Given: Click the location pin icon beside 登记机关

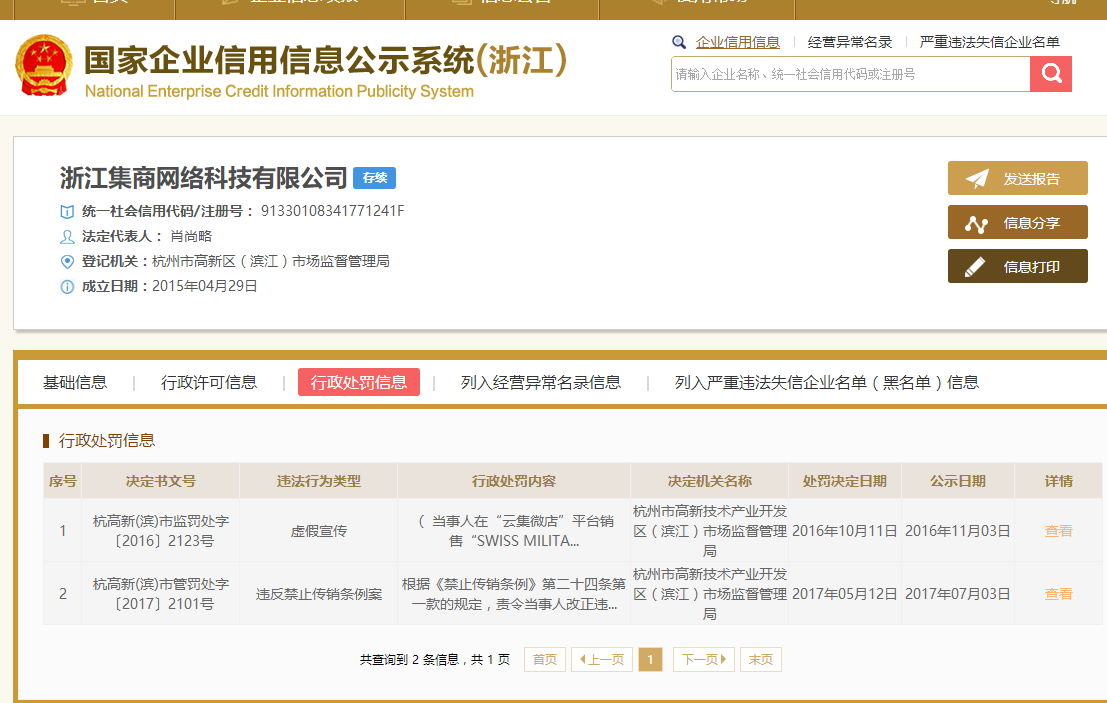Looking at the screenshot, I should [66, 261].
